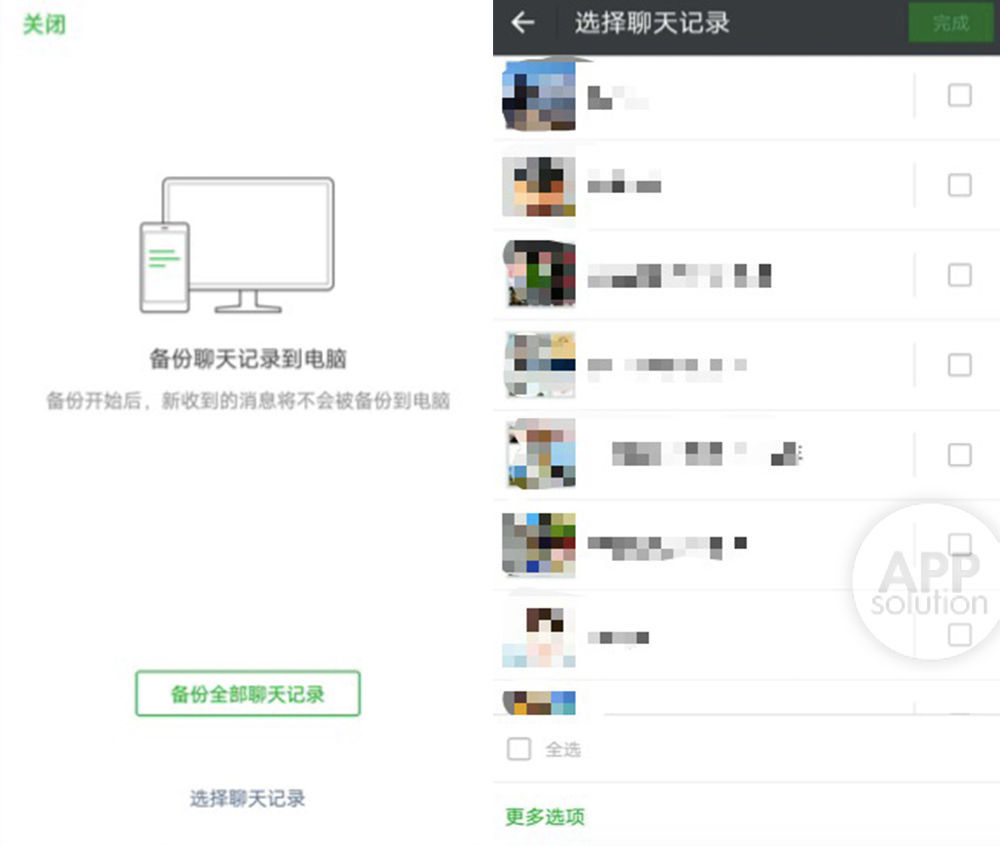Check the checkbox for the sixth chat
Screen dimensions: 1000x846
[x=959, y=544]
